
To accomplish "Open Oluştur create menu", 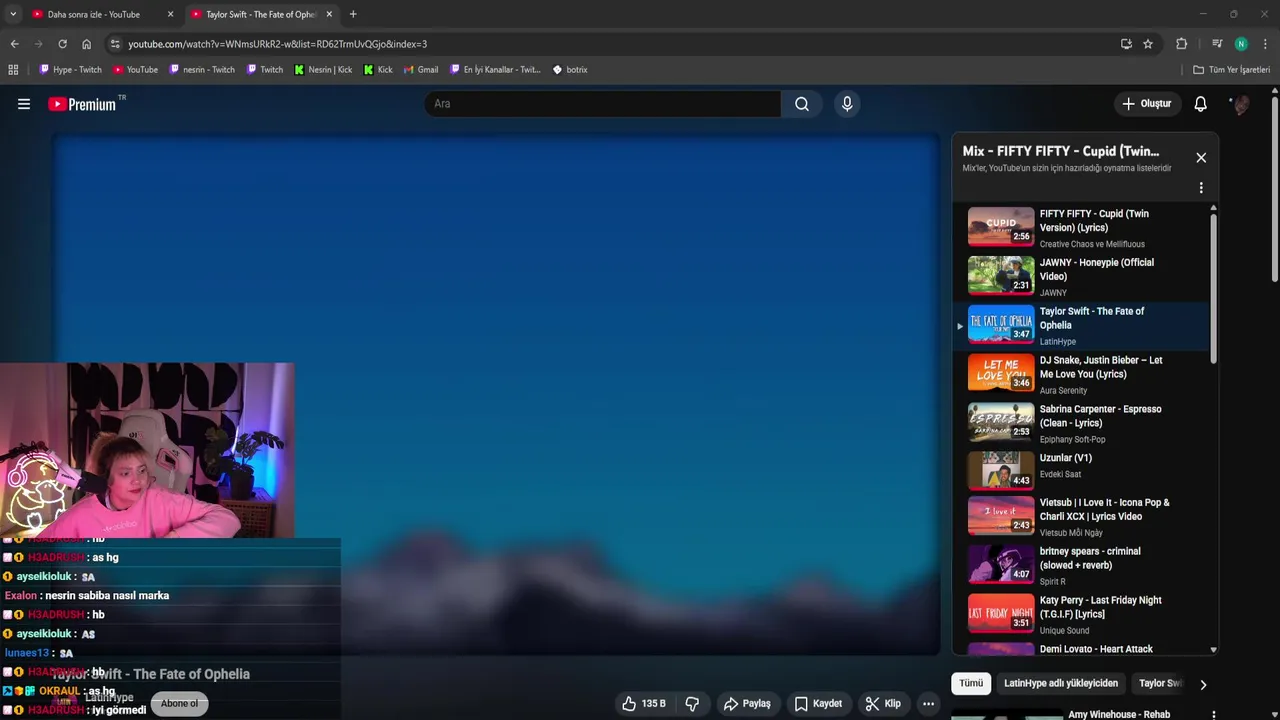I will (x=1146, y=104).
